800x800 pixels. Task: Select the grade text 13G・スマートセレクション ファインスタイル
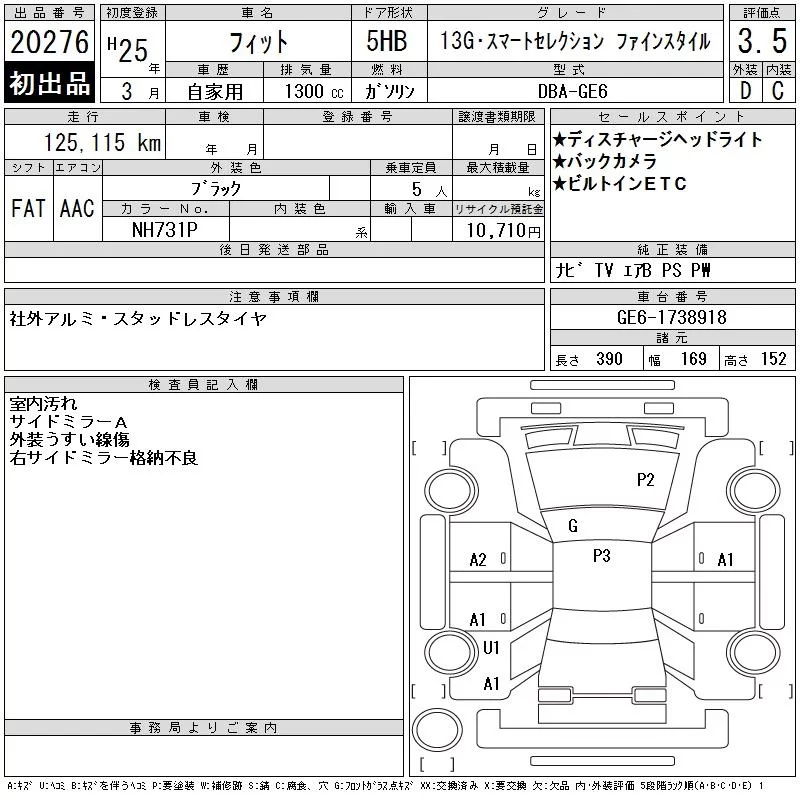tap(575, 41)
